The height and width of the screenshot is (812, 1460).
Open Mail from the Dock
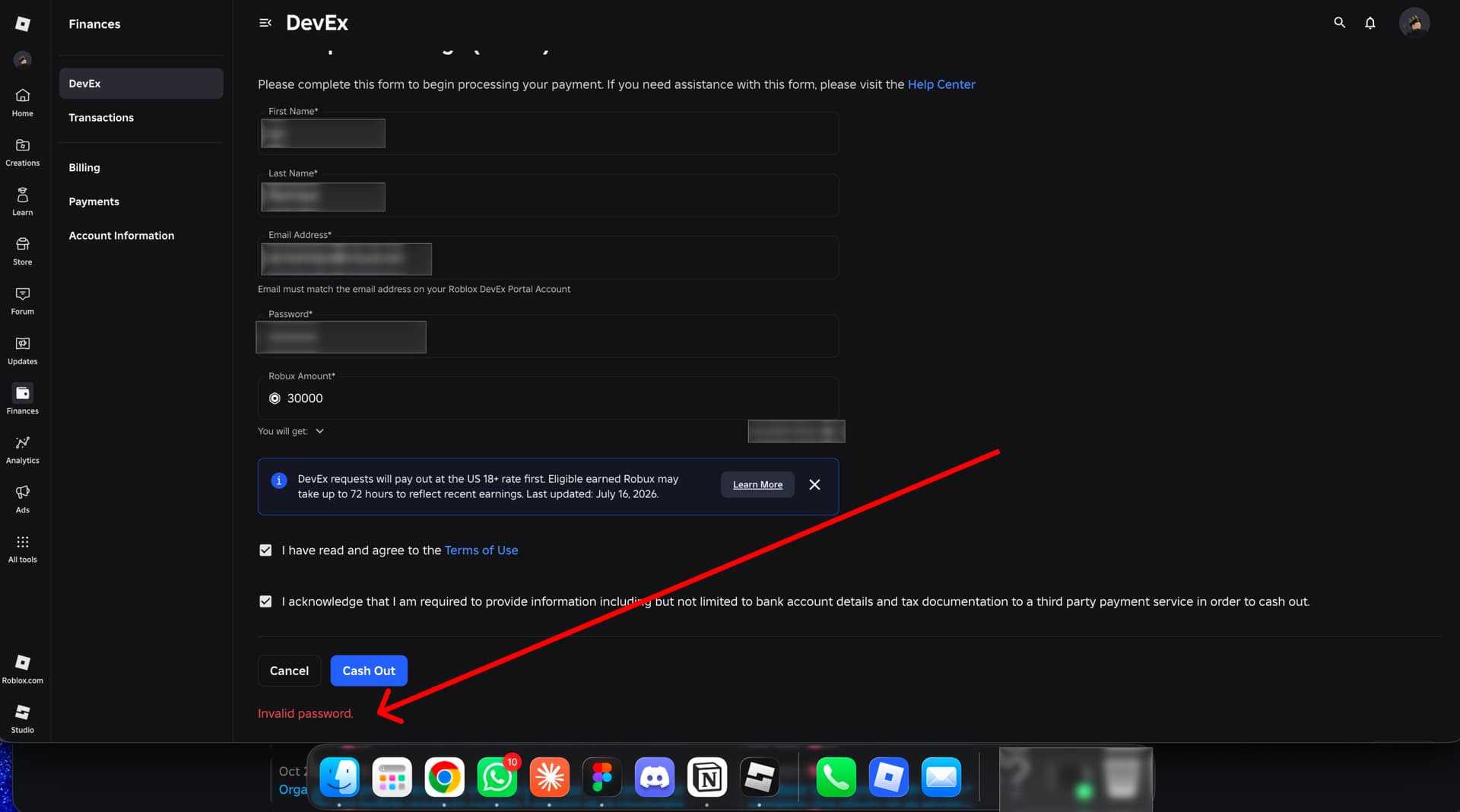coord(941,777)
